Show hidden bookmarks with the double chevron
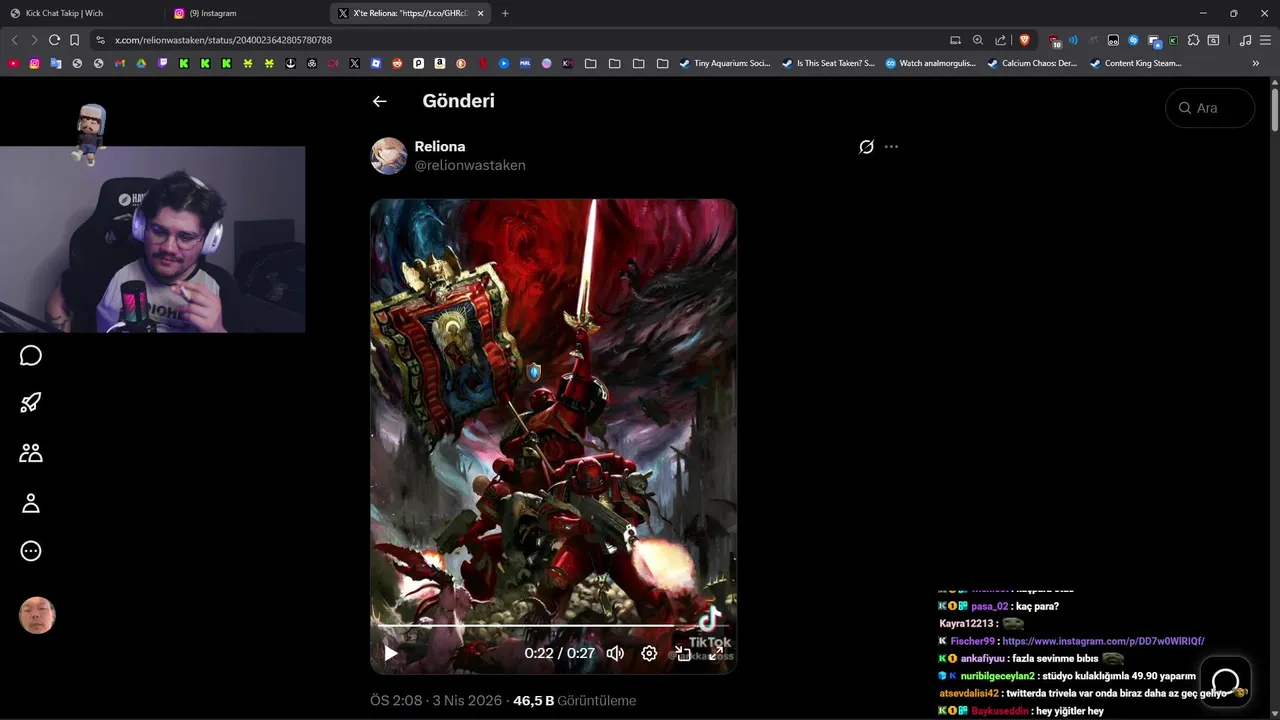Screen dimensions: 1280x720 click(x=1256, y=63)
